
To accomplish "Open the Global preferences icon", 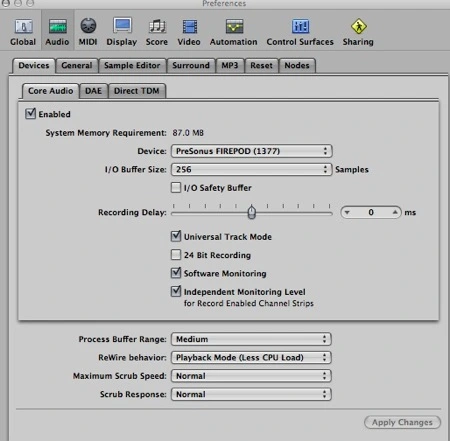I will [x=23, y=26].
